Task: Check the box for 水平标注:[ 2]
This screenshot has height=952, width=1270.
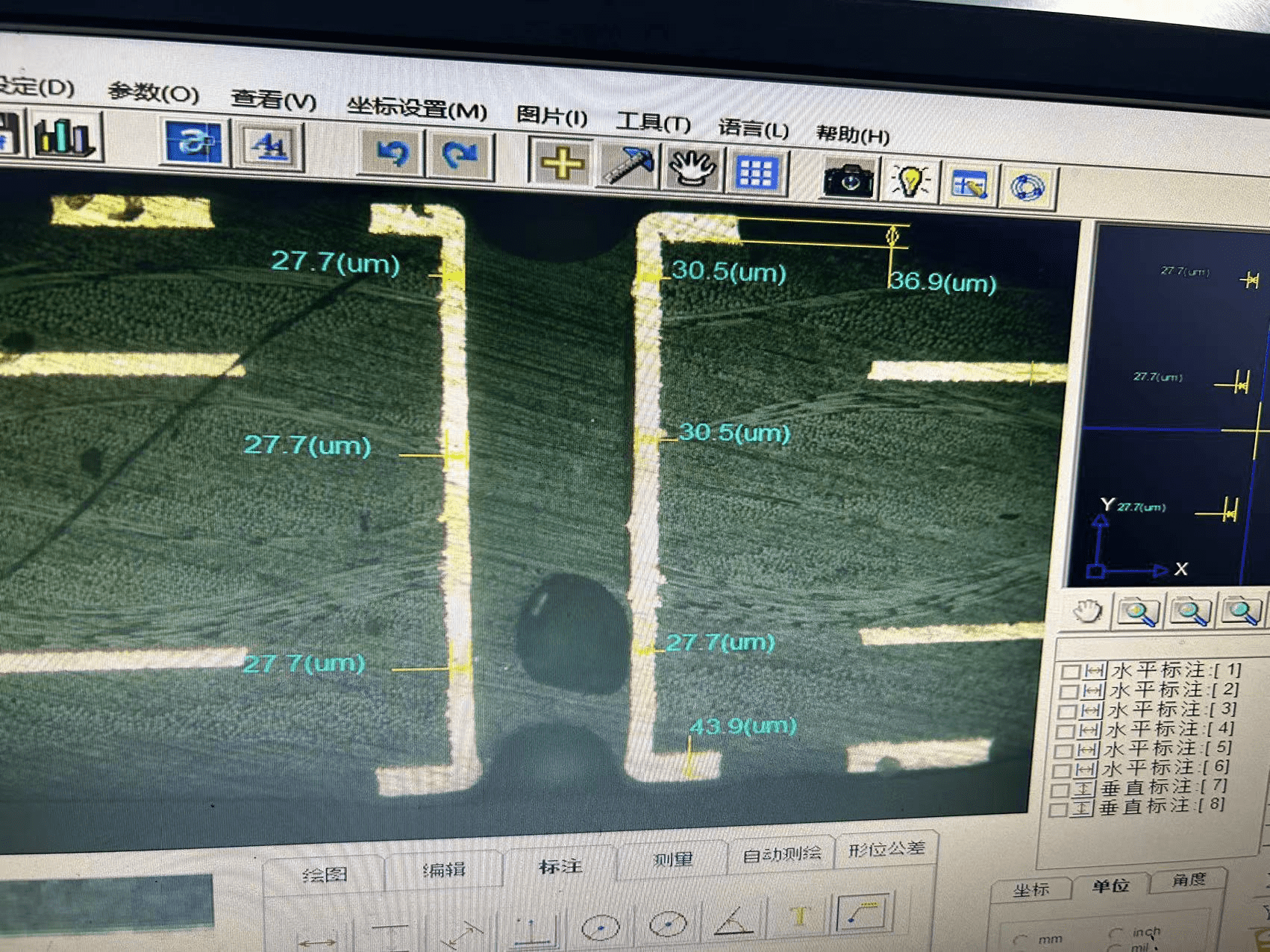Action: (1068, 692)
